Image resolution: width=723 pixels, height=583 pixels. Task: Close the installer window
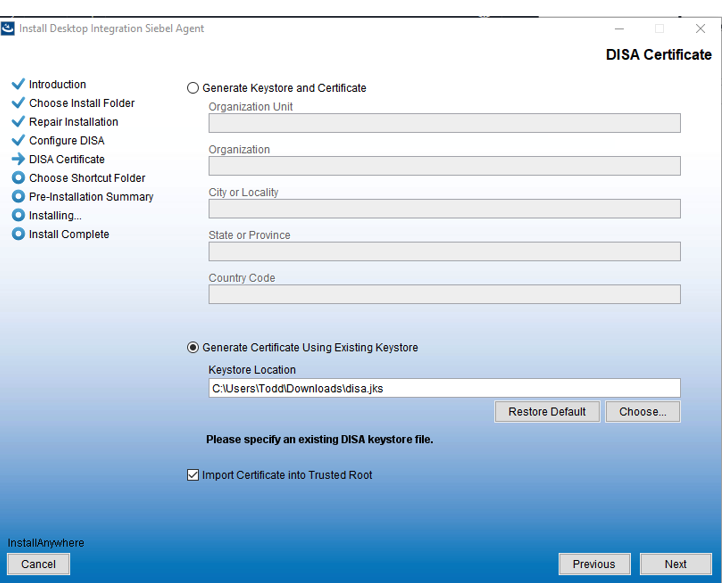click(700, 29)
